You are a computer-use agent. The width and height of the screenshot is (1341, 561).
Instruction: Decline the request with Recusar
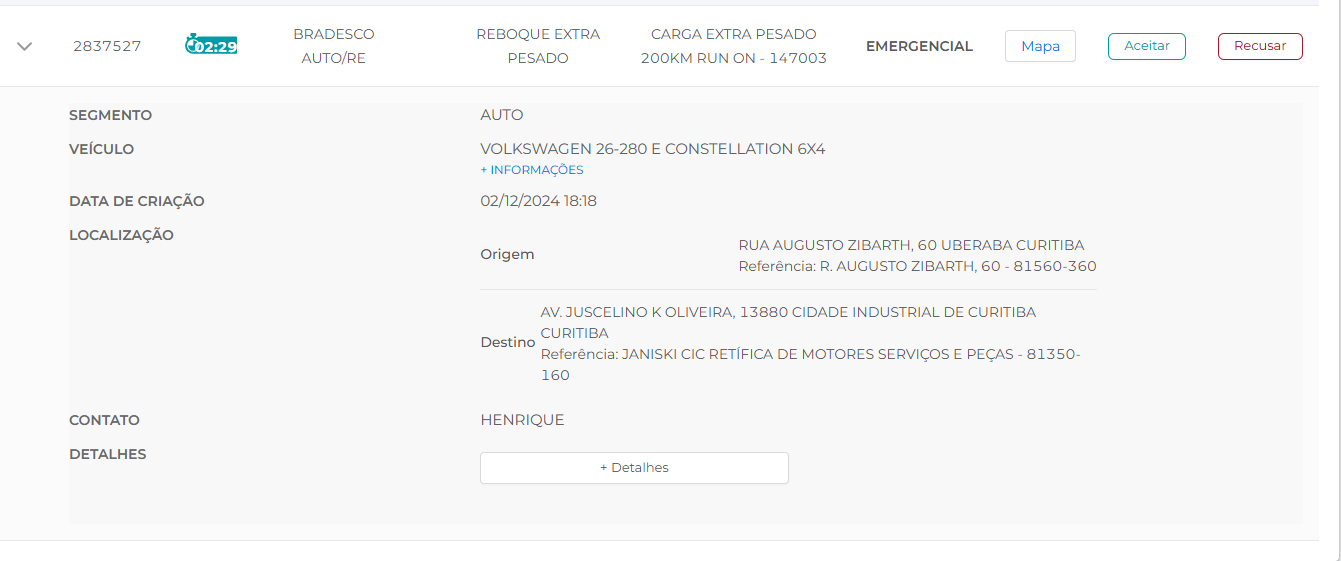(x=1260, y=46)
